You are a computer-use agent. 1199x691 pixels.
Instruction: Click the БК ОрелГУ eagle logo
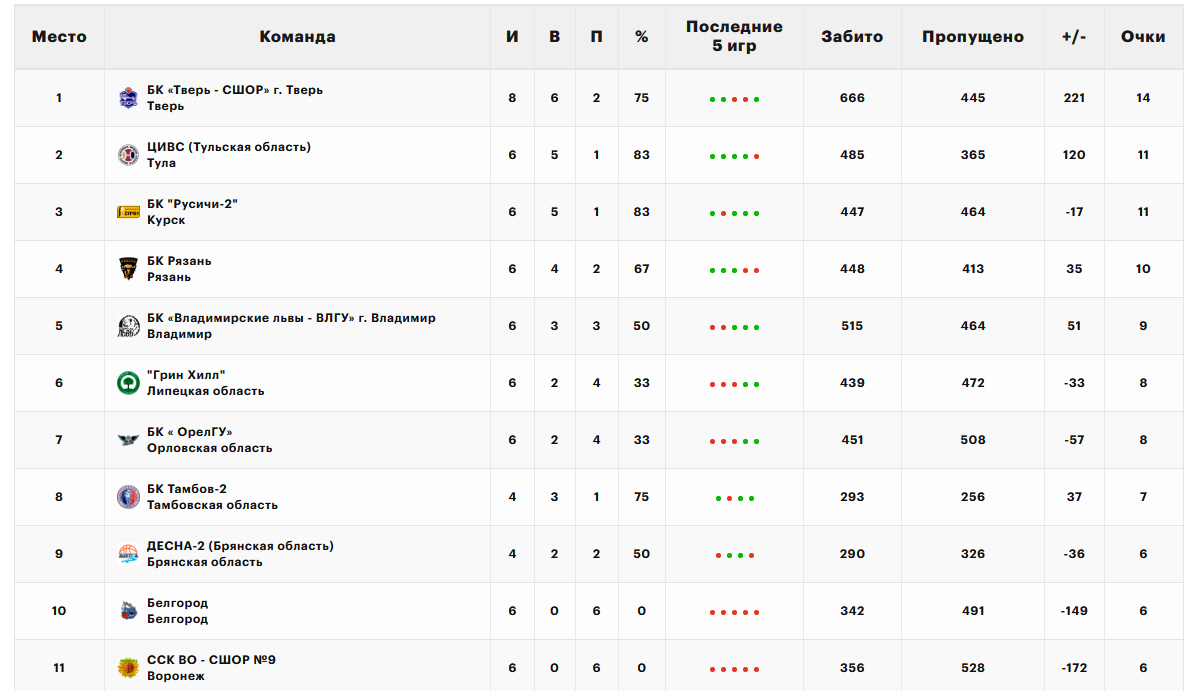tap(128, 440)
